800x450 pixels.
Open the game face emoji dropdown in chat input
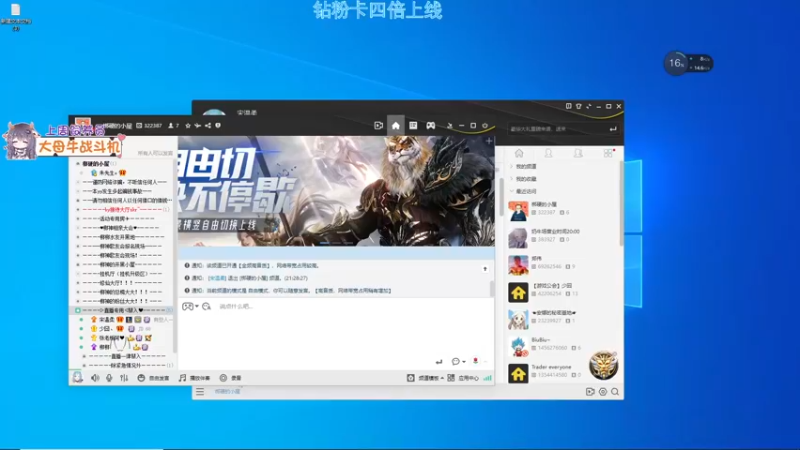coord(190,306)
